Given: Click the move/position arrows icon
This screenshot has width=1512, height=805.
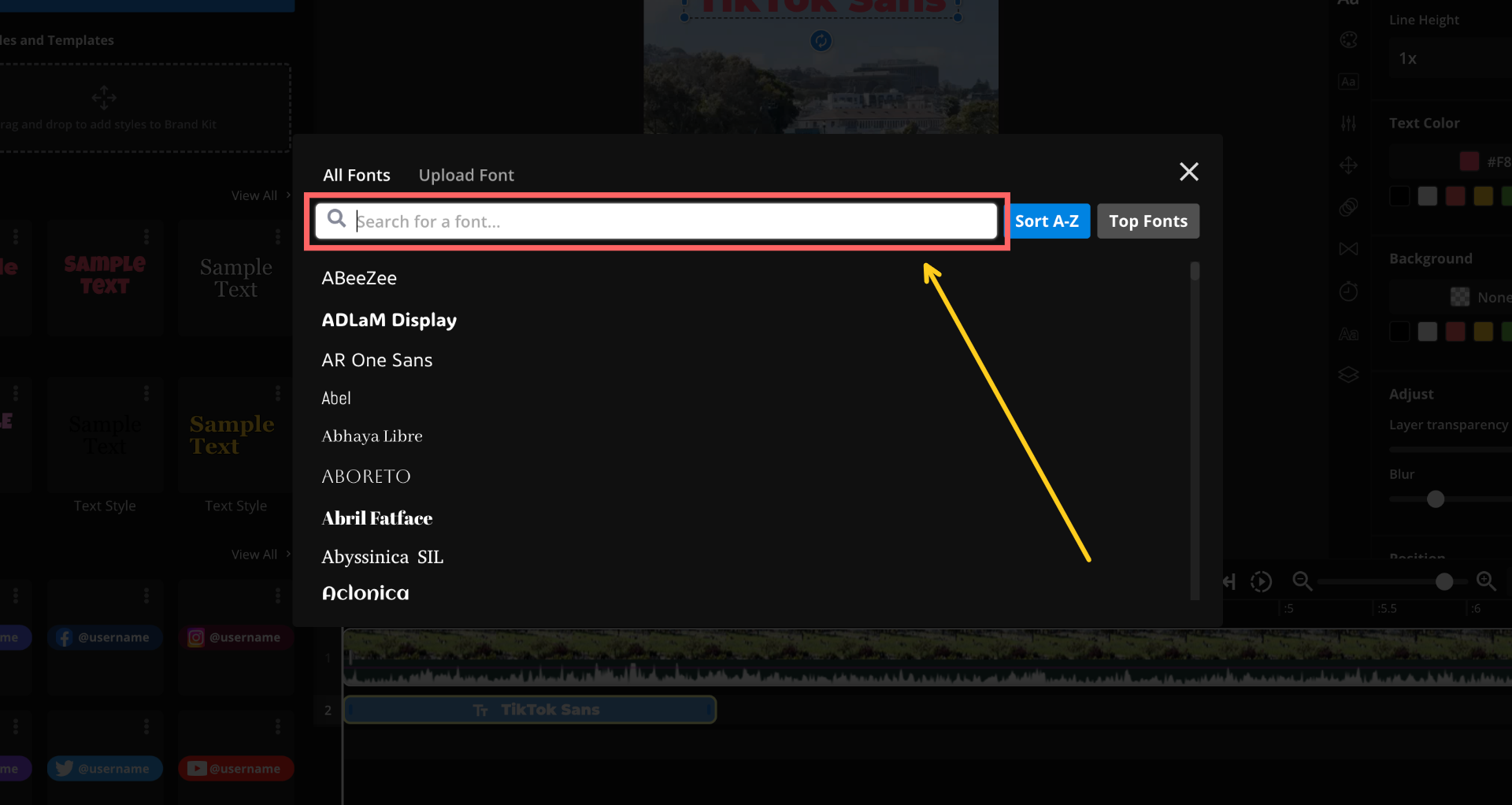Looking at the screenshot, I should pyautogui.click(x=1348, y=165).
